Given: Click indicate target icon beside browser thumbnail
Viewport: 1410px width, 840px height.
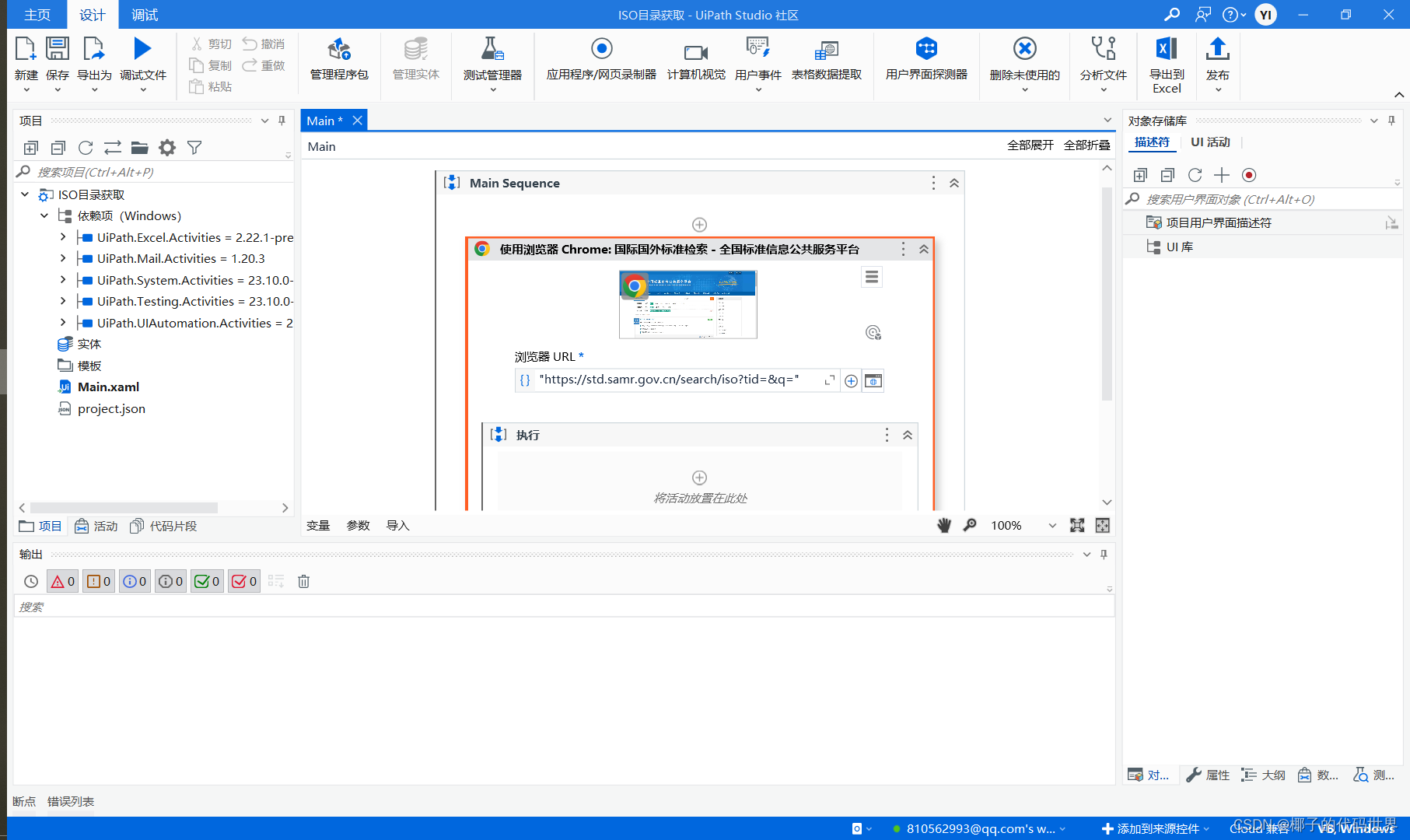Looking at the screenshot, I should click(873, 333).
